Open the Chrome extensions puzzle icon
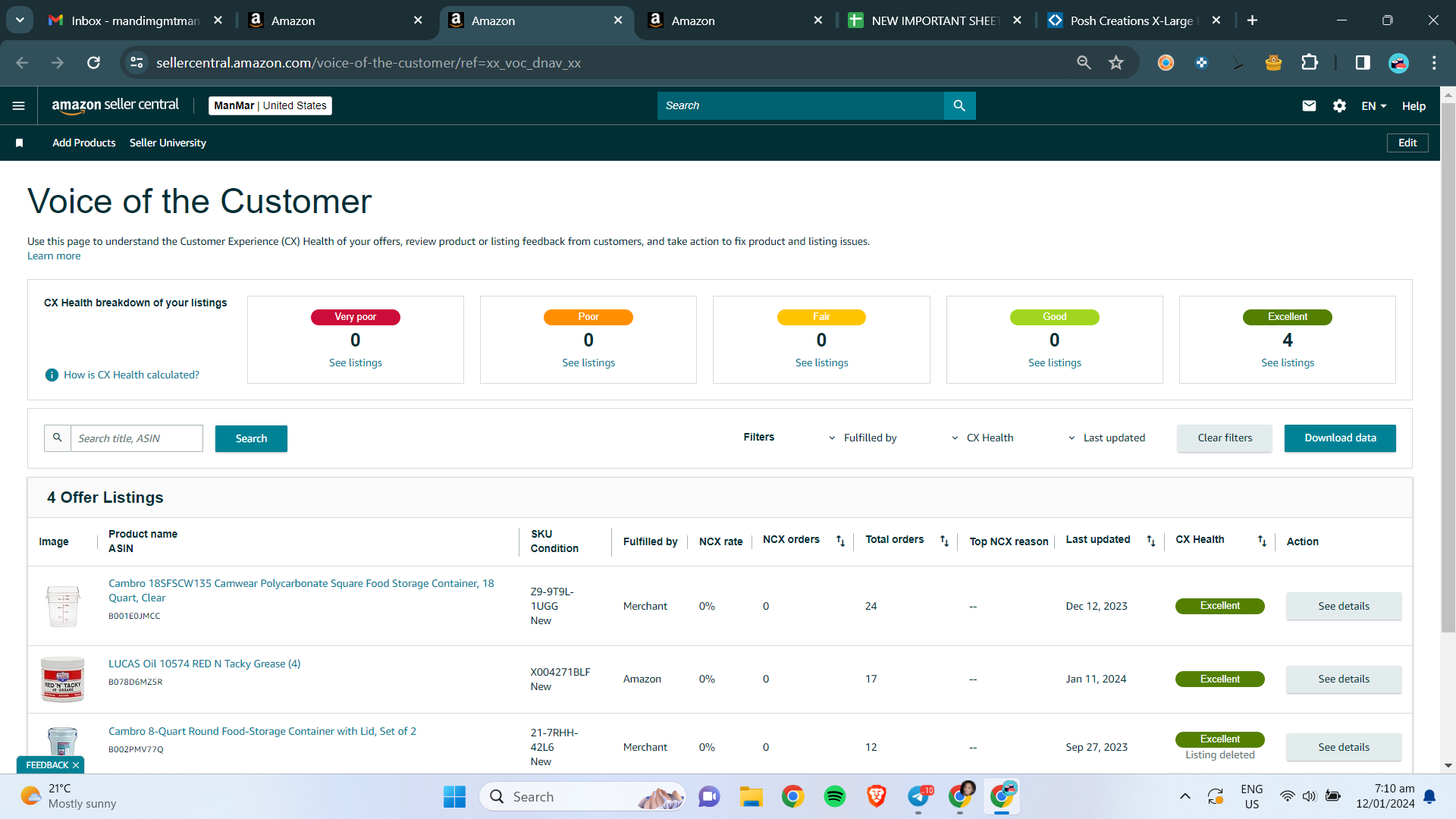 click(x=1310, y=63)
